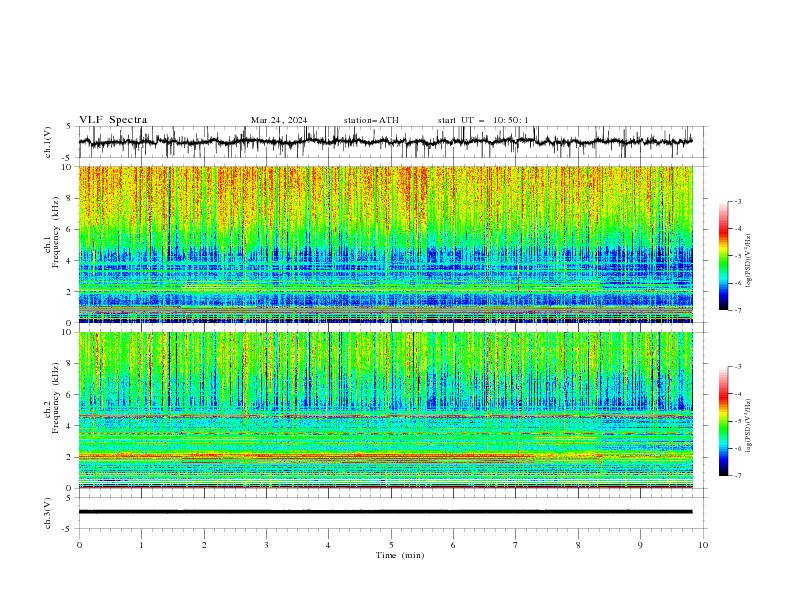This screenshot has width=792, height=612.
Task: Click the time axis tick label "0"
Action: (79, 545)
